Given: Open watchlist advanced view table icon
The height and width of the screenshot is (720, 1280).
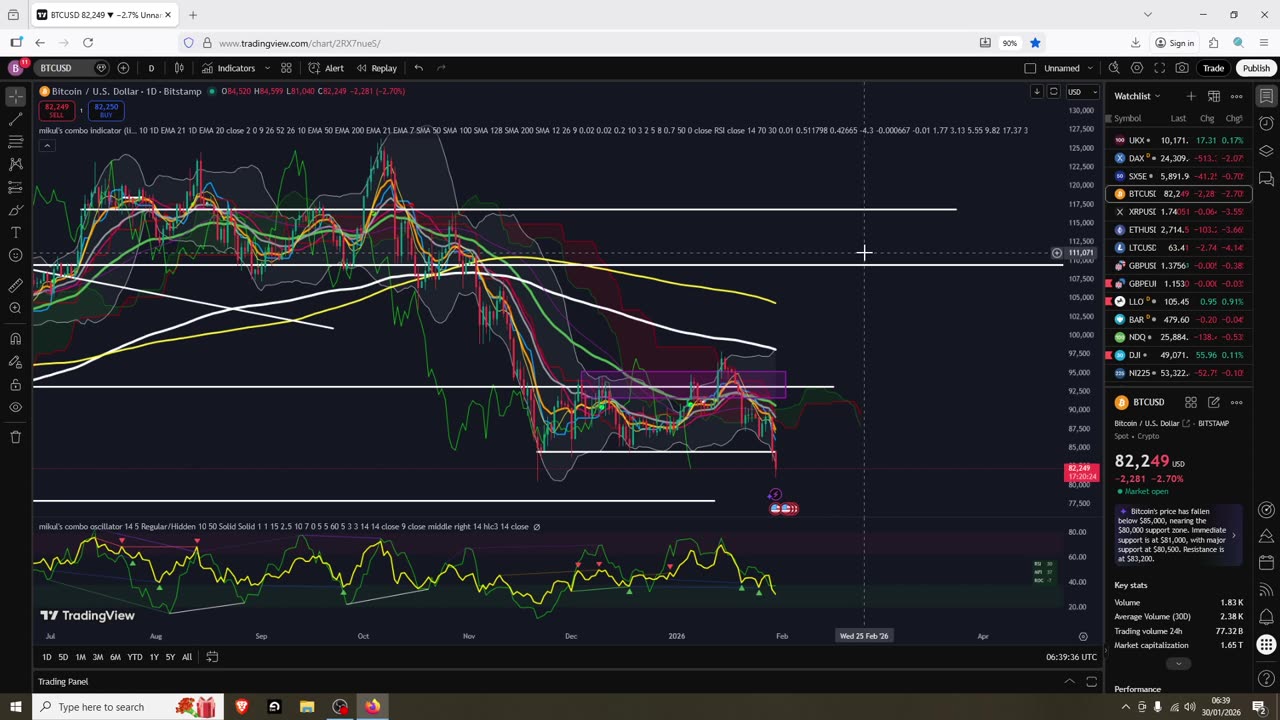Looking at the screenshot, I should (x=1213, y=96).
